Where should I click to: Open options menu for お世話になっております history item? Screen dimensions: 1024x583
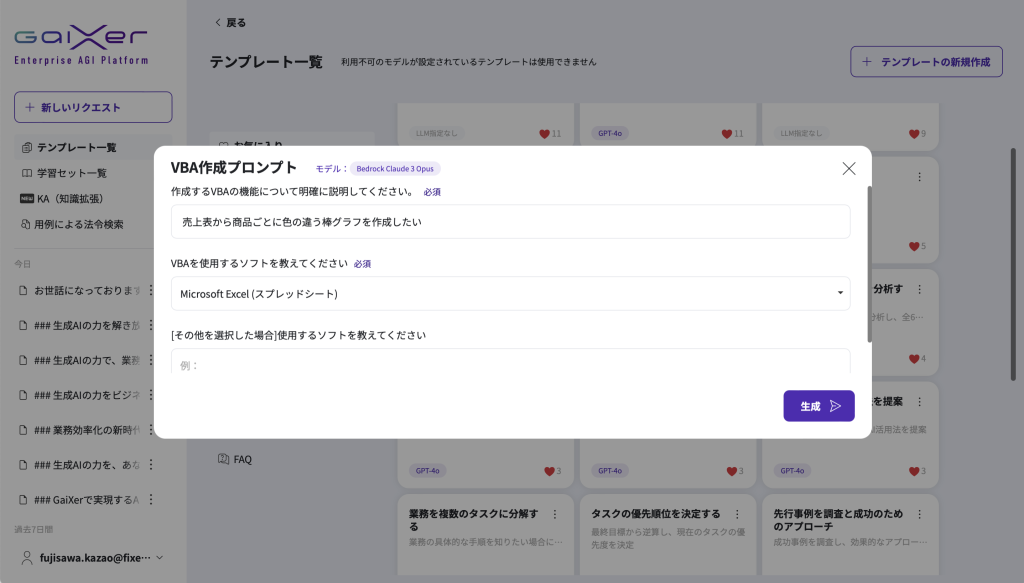151,291
